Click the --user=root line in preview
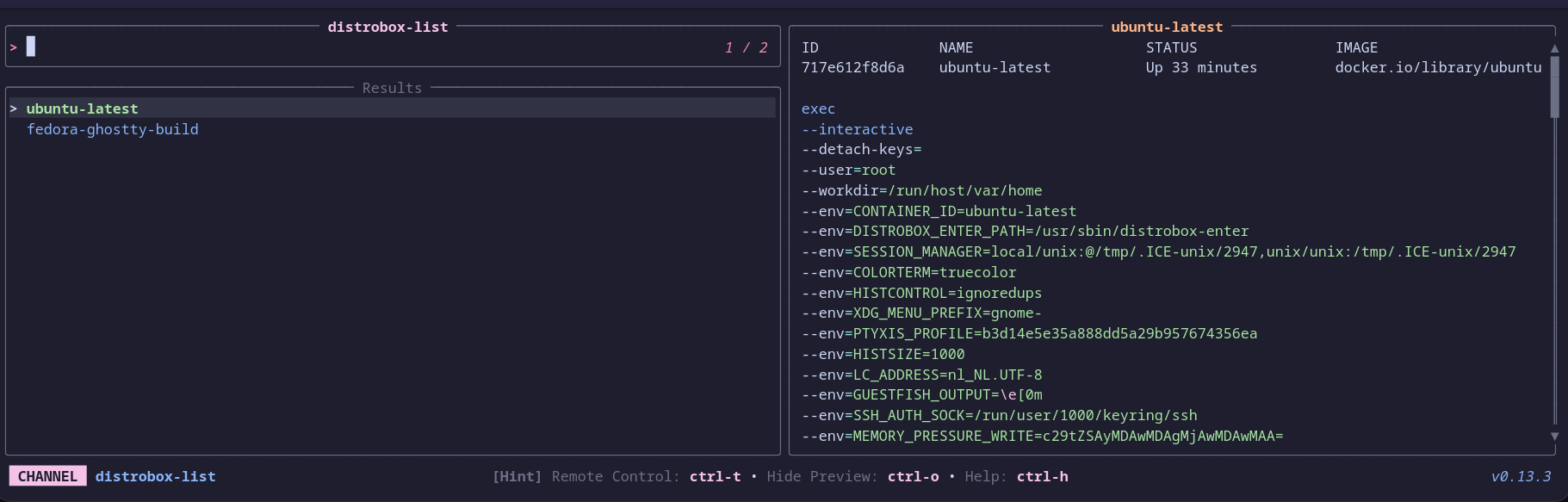 (848, 170)
